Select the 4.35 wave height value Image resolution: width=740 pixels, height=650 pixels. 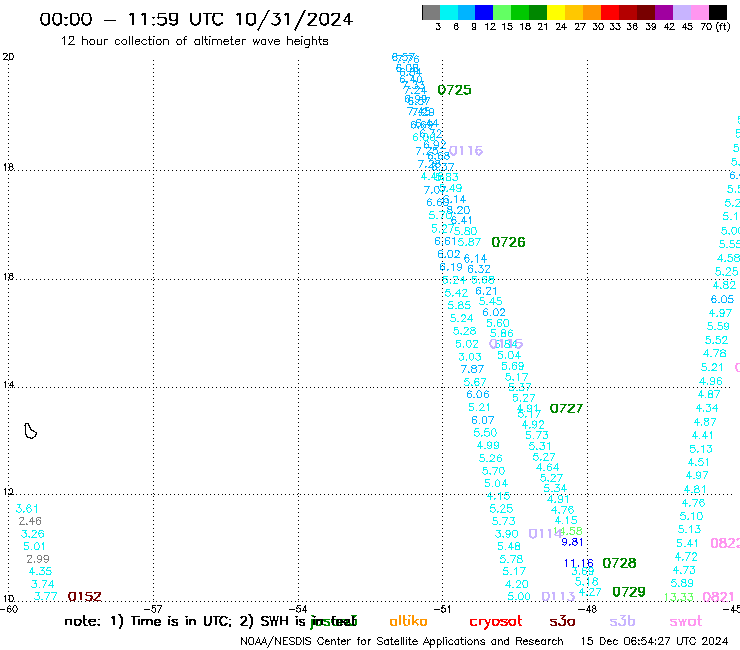(41, 571)
